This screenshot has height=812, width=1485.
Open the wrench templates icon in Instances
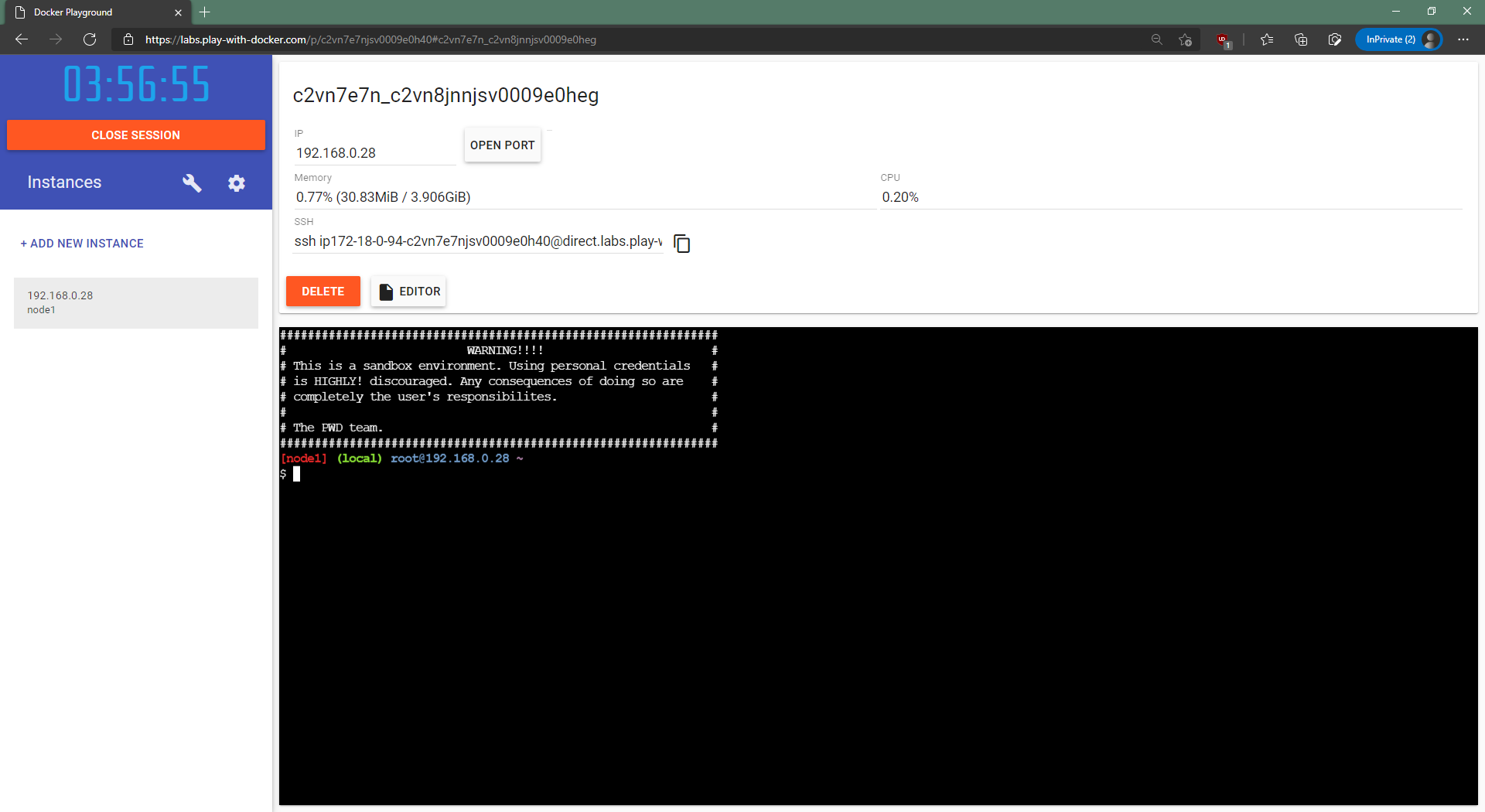pyautogui.click(x=192, y=183)
